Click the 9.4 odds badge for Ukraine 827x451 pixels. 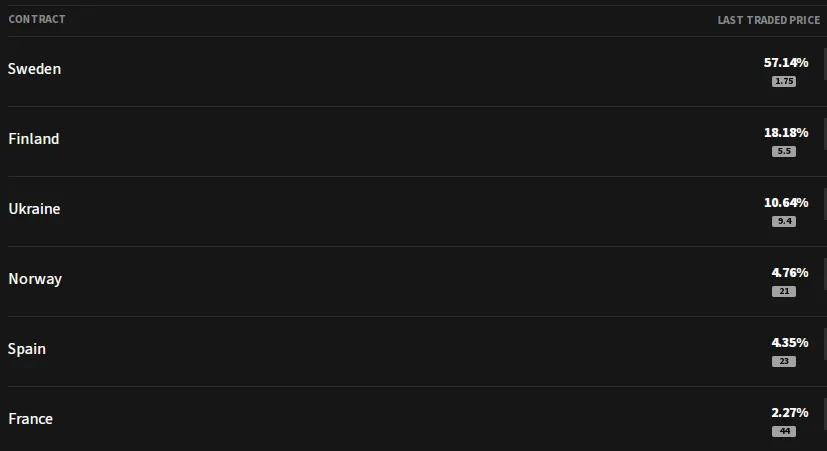tap(784, 221)
